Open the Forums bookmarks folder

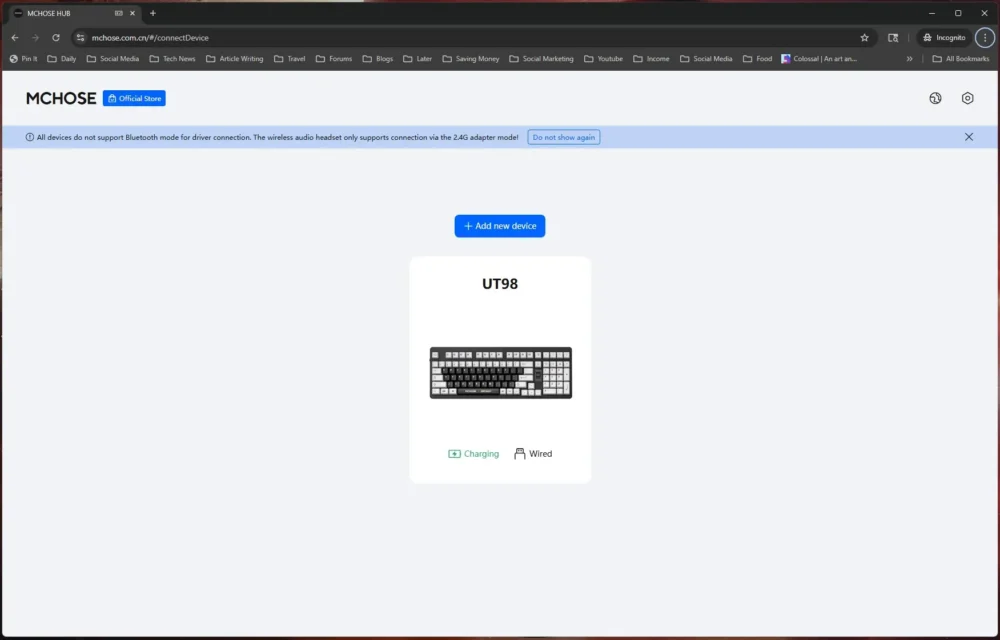pyautogui.click(x=334, y=59)
